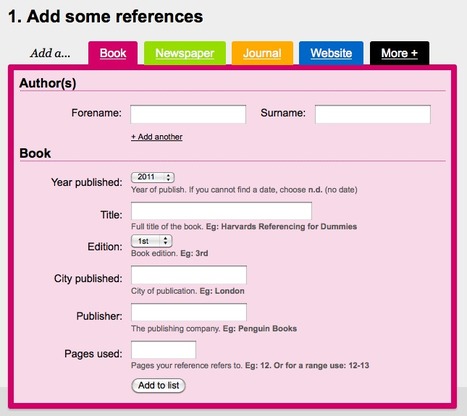Click the '1. Add some references' heading
Image resolution: width=467 pixels, height=416 pixels.
pyautogui.click(x=105, y=16)
